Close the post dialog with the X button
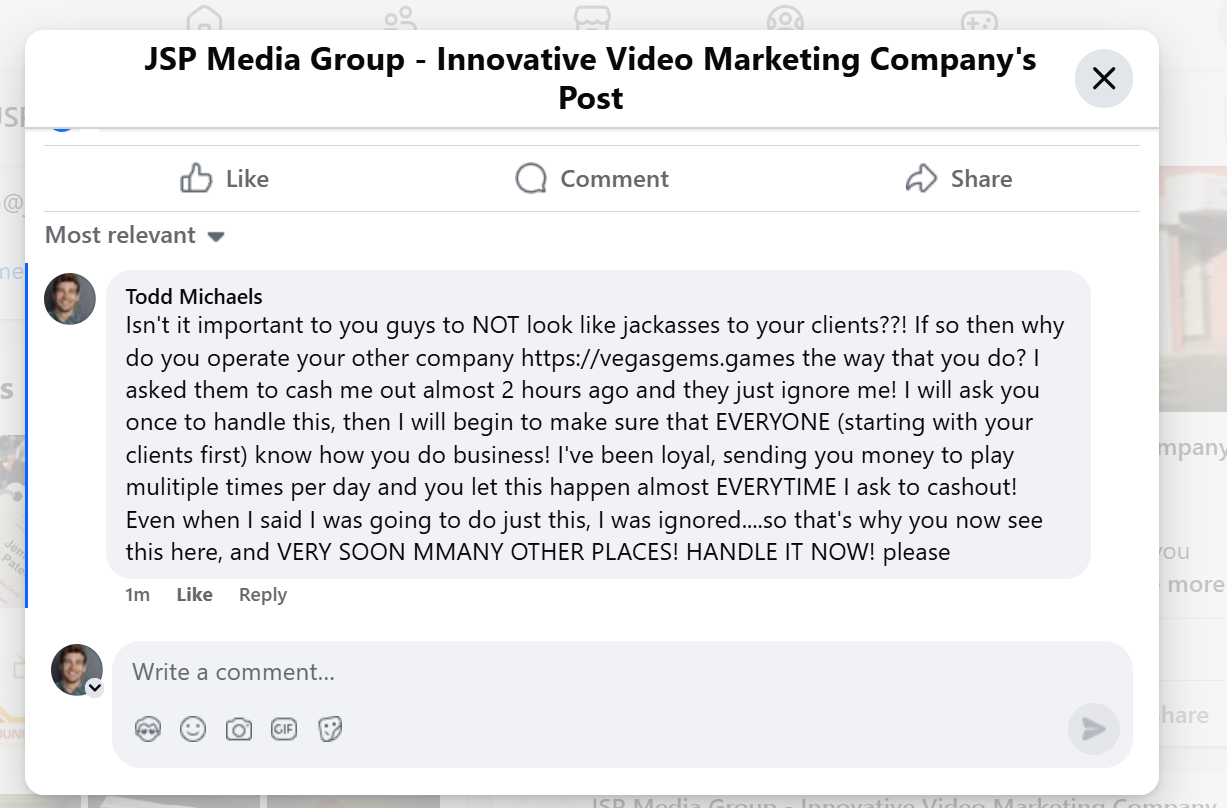Image resolution: width=1227 pixels, height=808 pixels. click(1103, 78)
